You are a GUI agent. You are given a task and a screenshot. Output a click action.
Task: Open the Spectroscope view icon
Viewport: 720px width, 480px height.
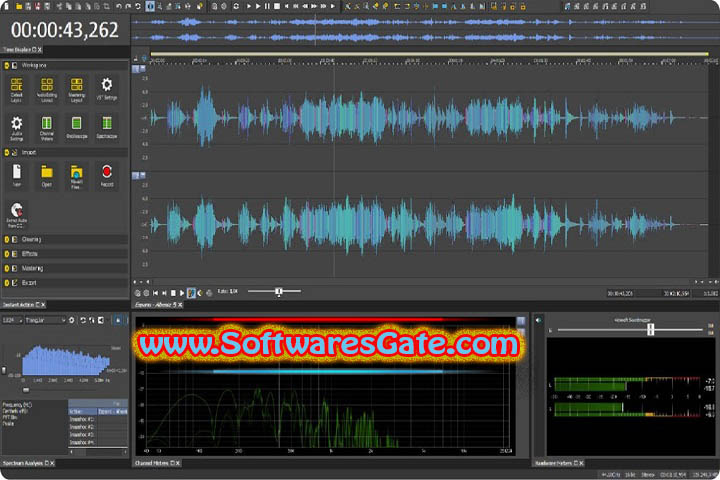(107, 128)
